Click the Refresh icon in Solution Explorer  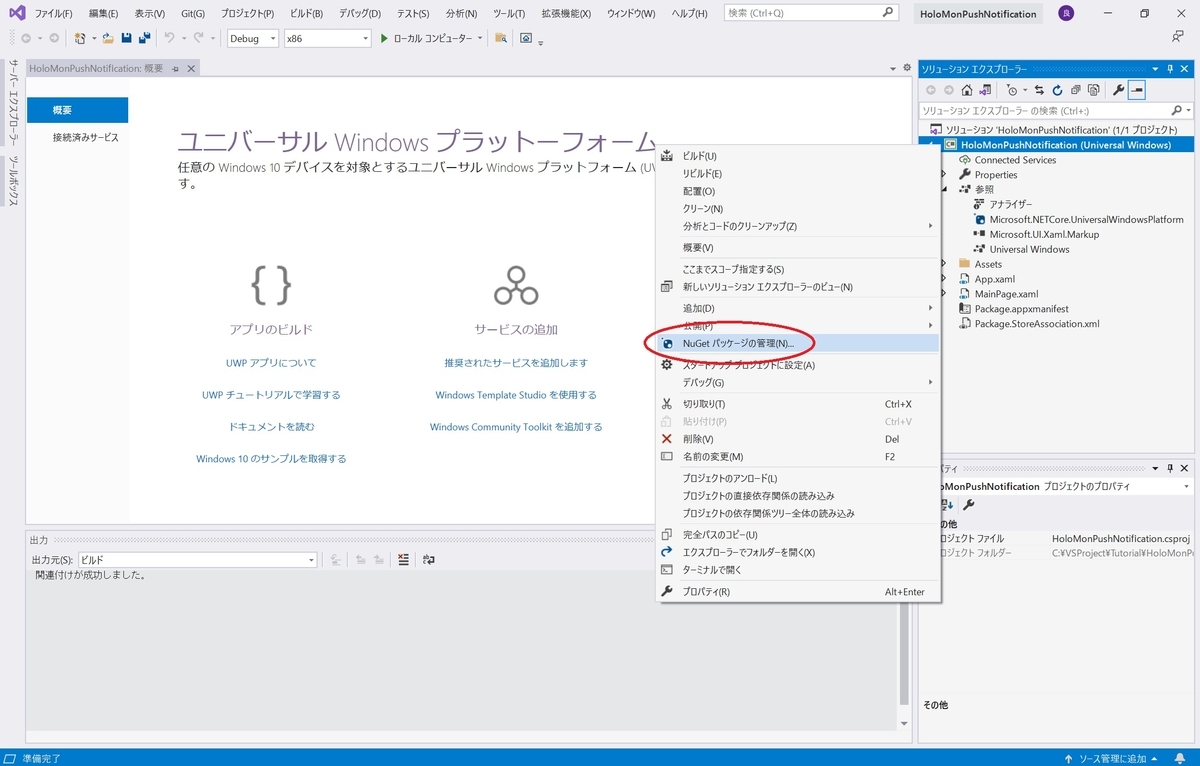click(x=1057, y=90)
